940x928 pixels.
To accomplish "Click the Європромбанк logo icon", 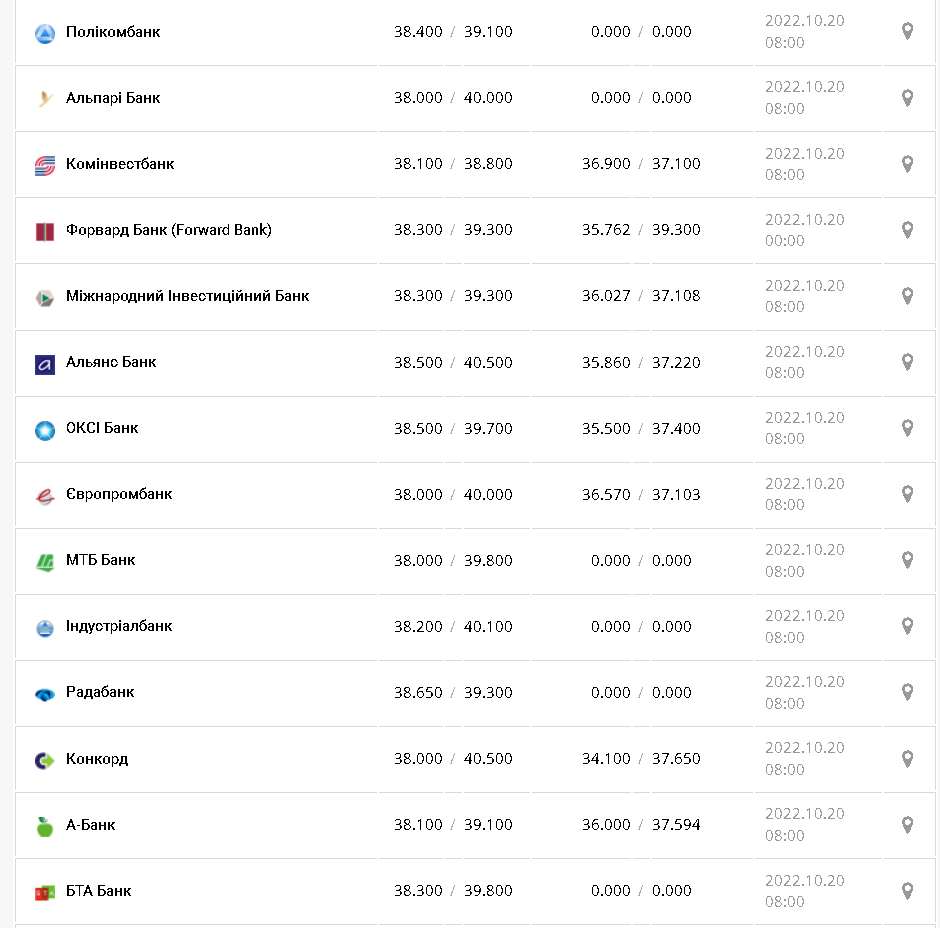I will click(x=44, y=495).
